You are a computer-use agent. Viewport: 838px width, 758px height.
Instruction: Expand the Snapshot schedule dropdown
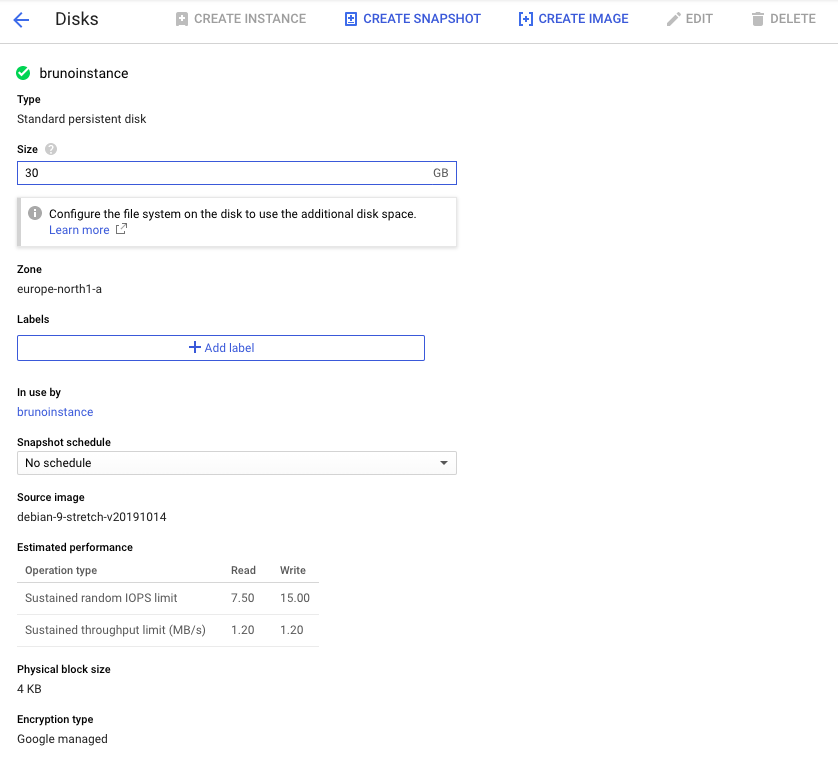[237, 463]
